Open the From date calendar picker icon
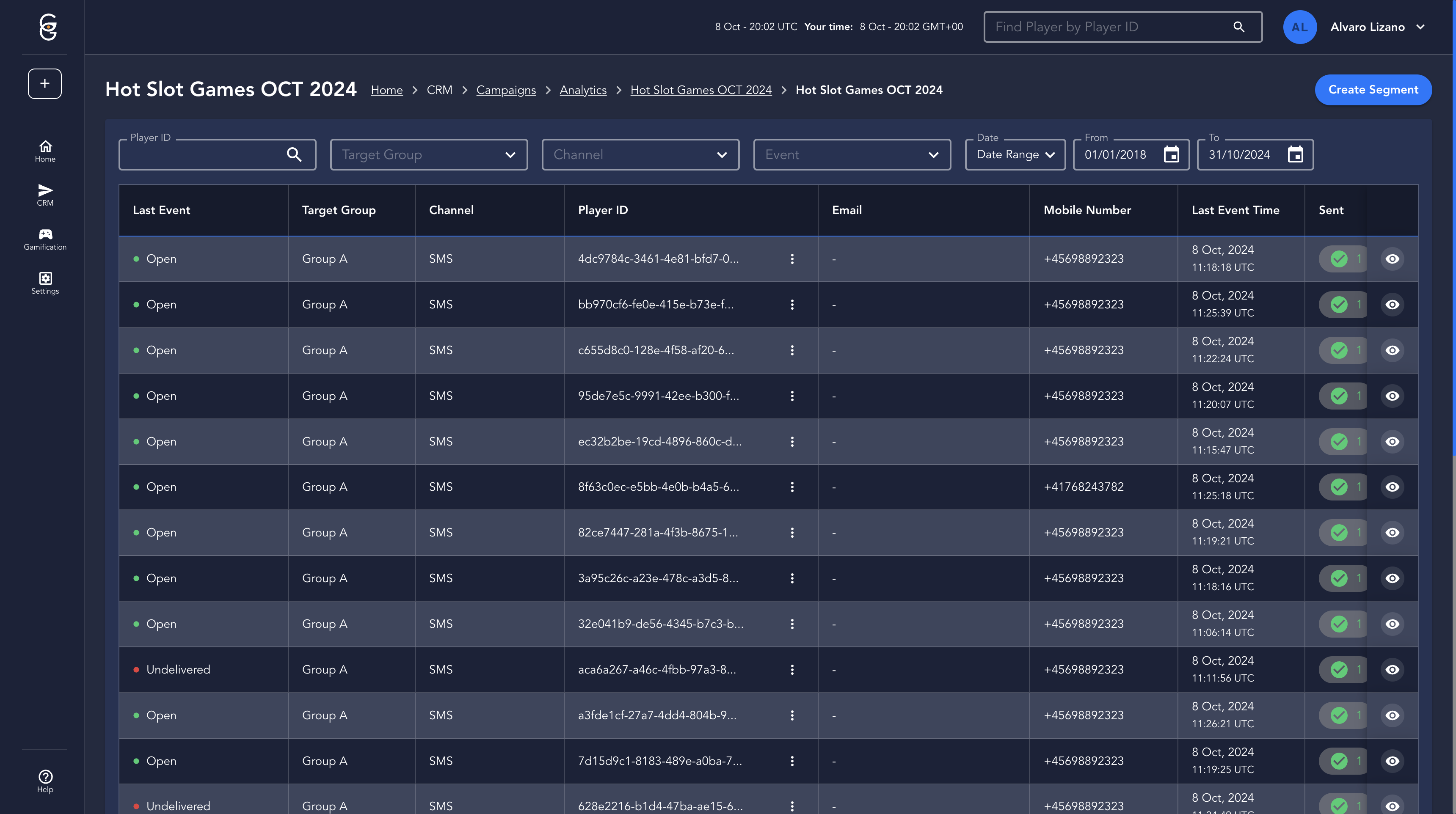 click(x=1171, y=154)
